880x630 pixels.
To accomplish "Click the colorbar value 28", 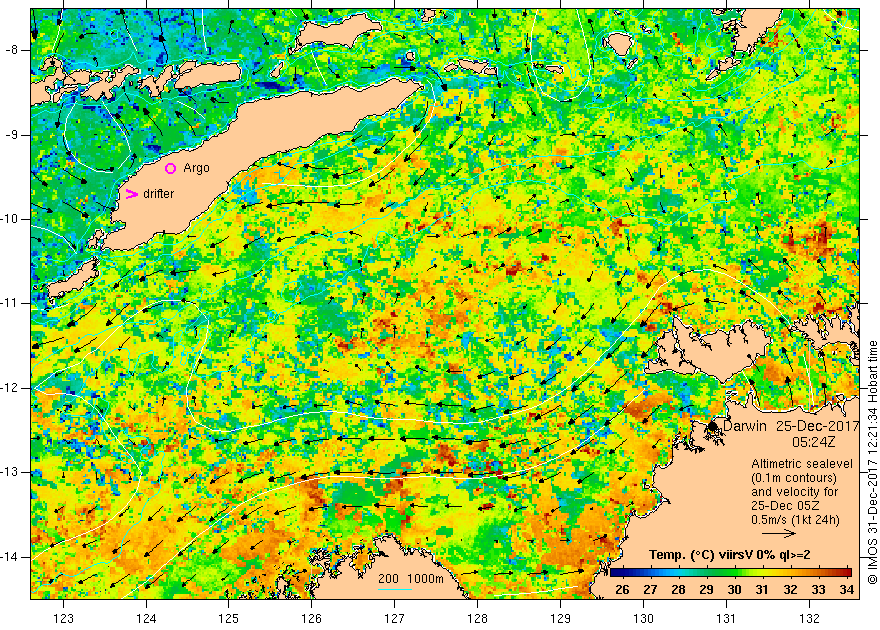I will click(x=678, y=590).
